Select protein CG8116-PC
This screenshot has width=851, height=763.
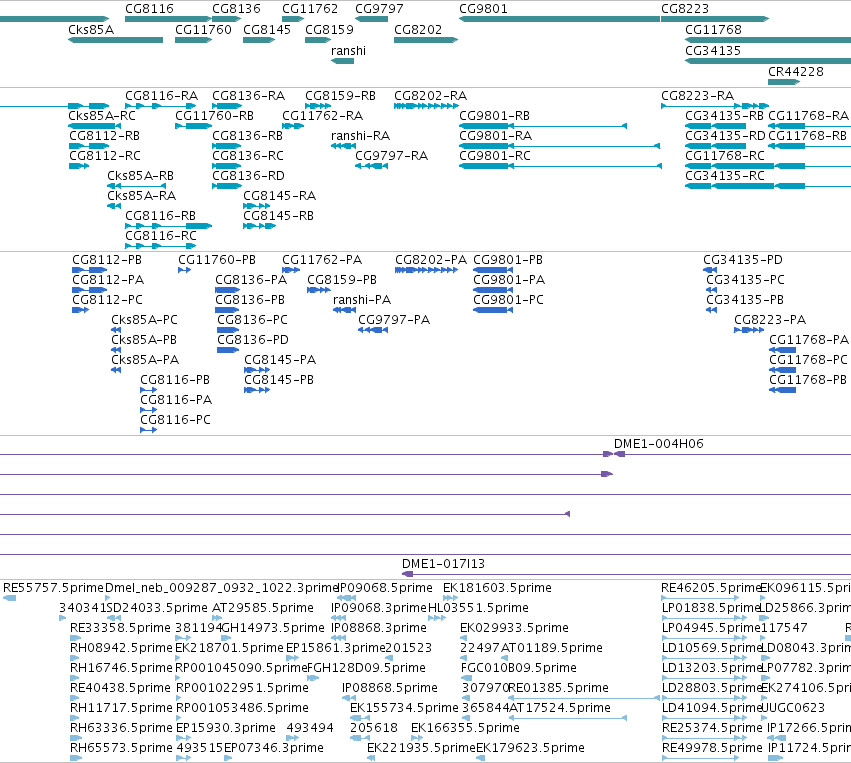point(149,430)
